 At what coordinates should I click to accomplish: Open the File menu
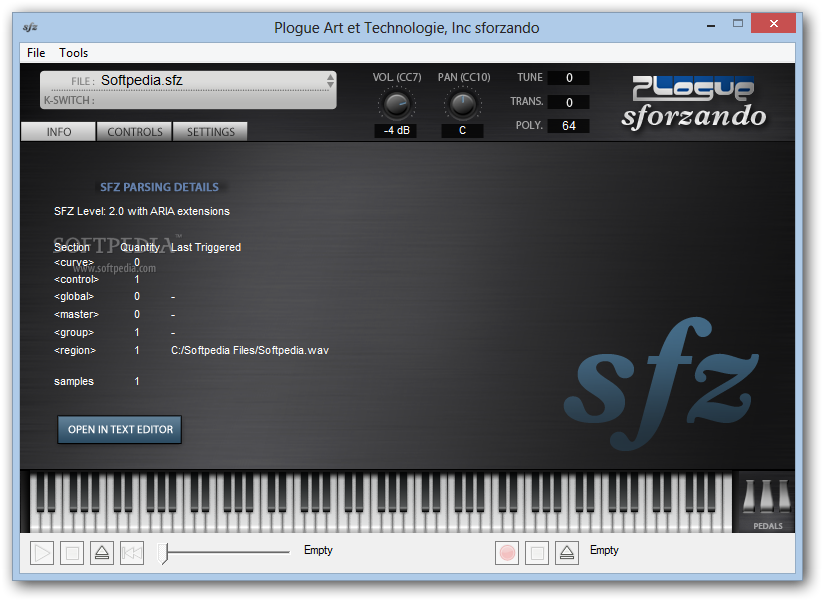click(x=36, y=53)
